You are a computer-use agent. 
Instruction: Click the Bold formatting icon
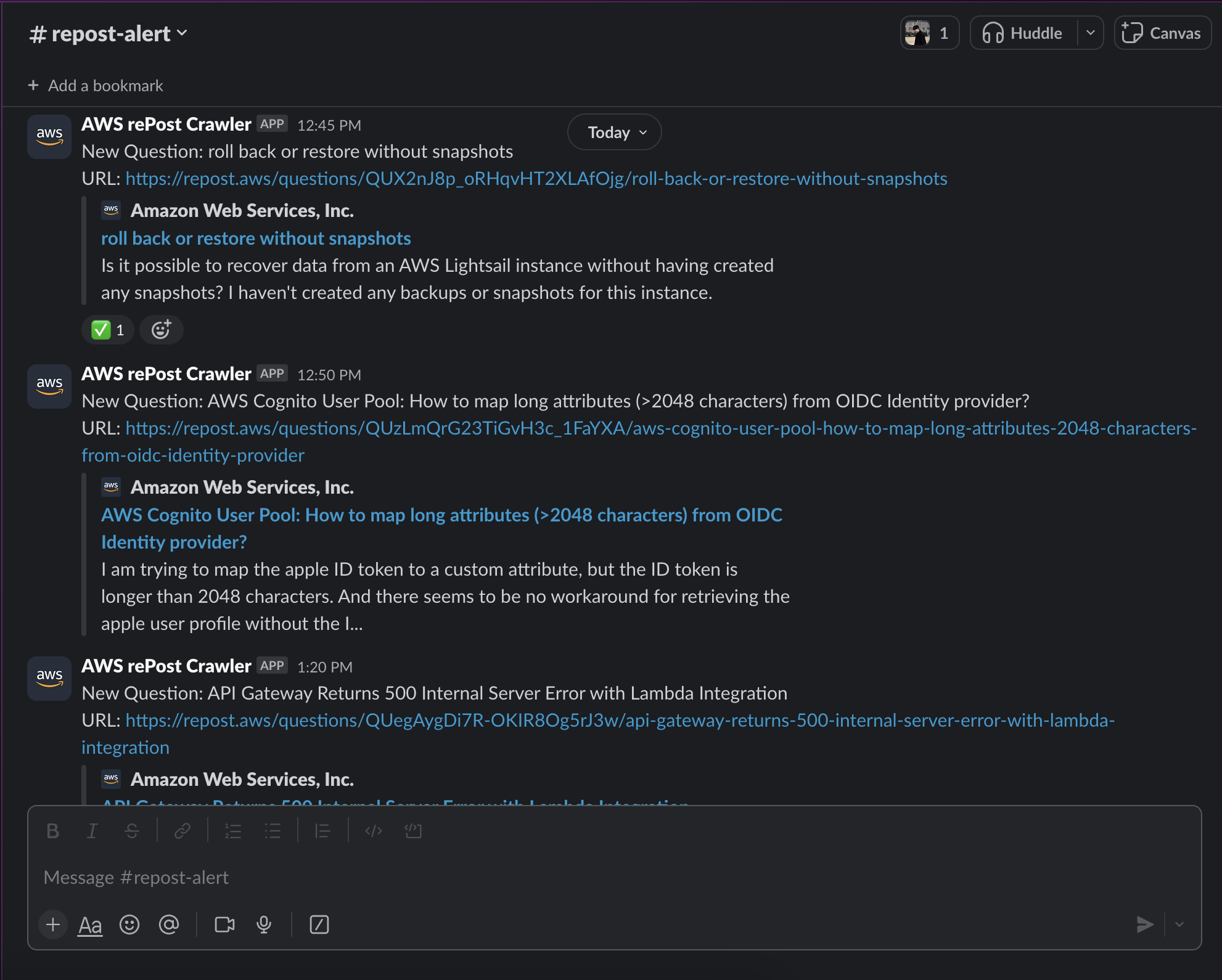[53, 831]
